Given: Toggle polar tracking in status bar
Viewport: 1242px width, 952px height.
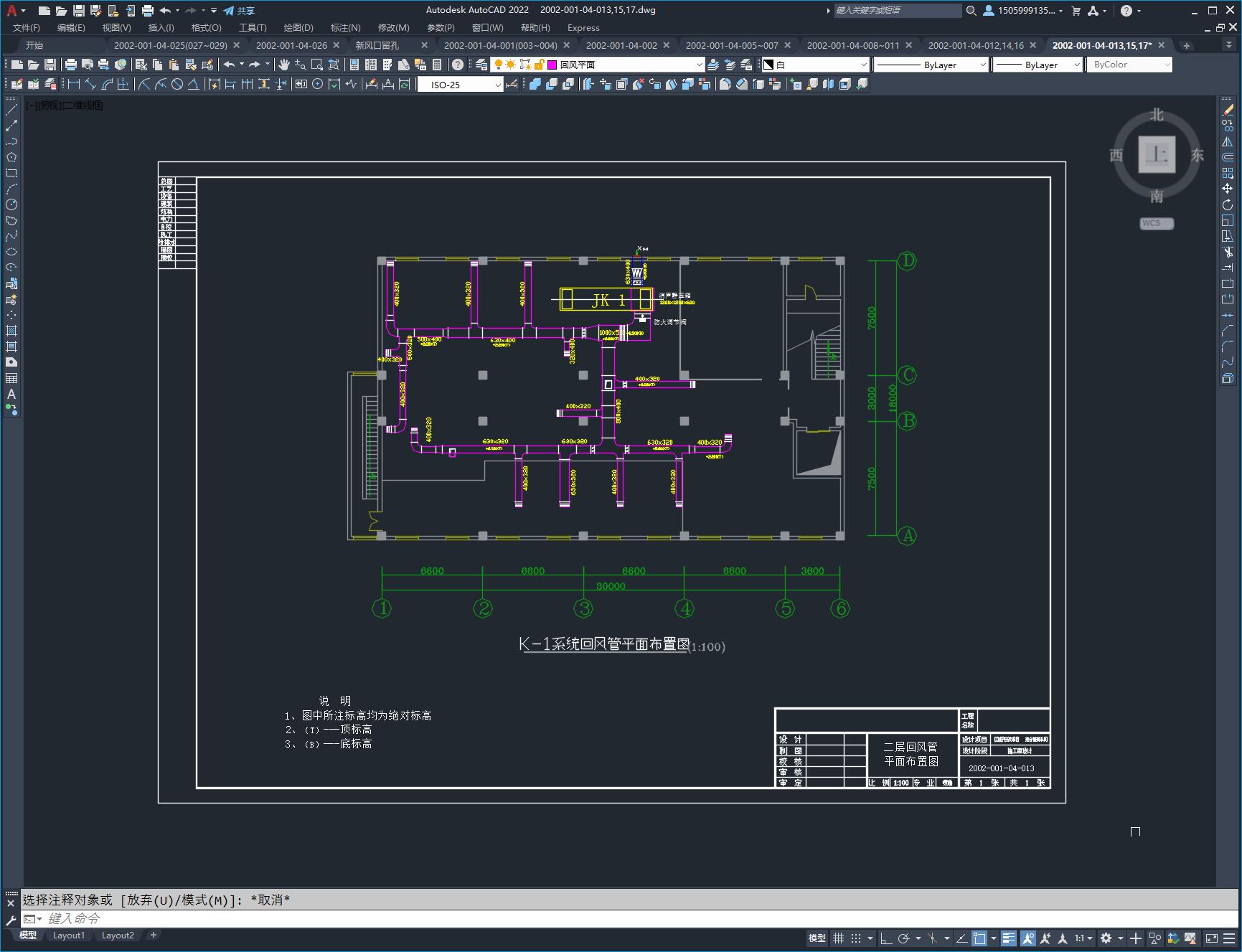Looking at the screenshot, I should pos(904,938).
